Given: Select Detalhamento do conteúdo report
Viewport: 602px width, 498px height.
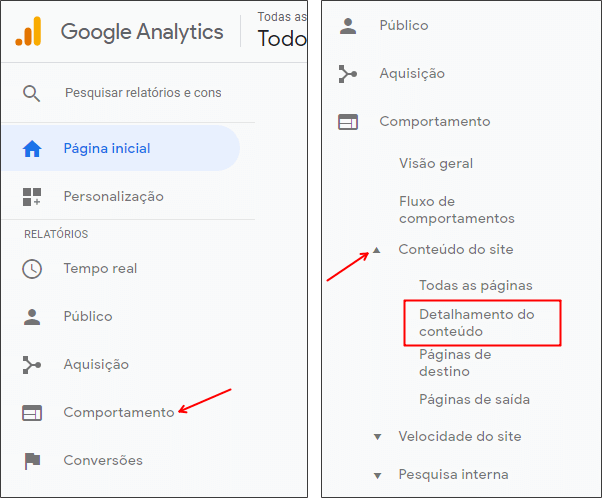Looking at the screenshot, I should 477,323.
